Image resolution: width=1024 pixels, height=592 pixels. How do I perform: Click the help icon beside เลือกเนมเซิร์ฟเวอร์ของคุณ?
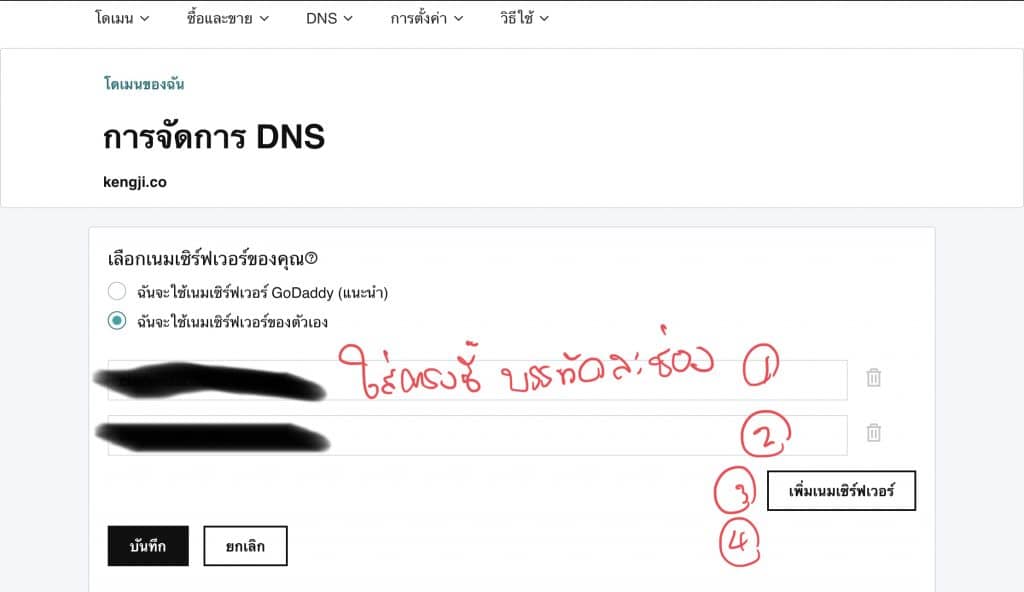point(312,259)
